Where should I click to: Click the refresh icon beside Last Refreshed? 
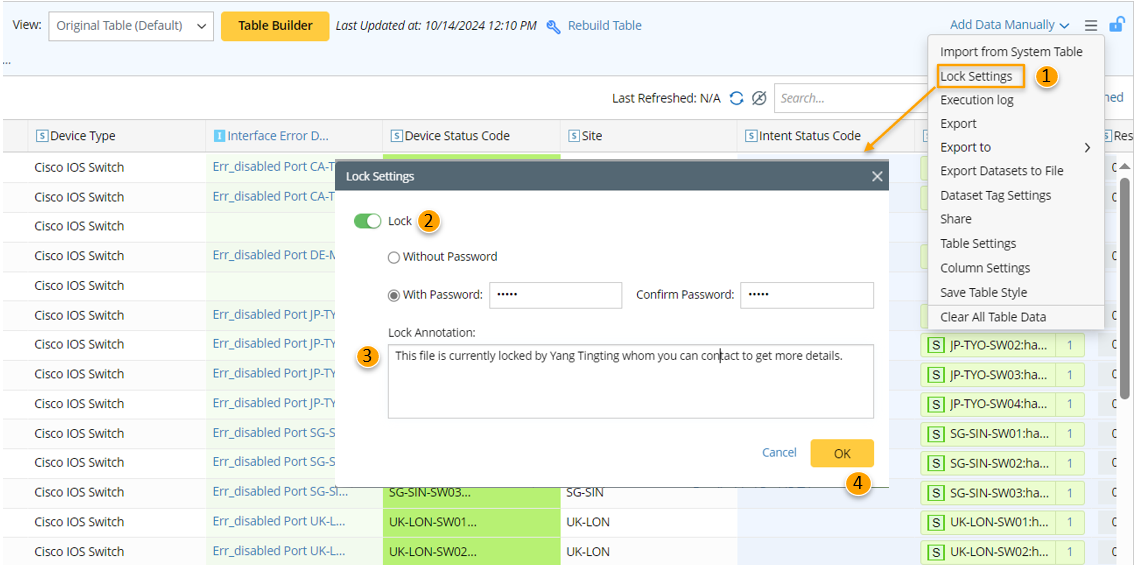737,98
